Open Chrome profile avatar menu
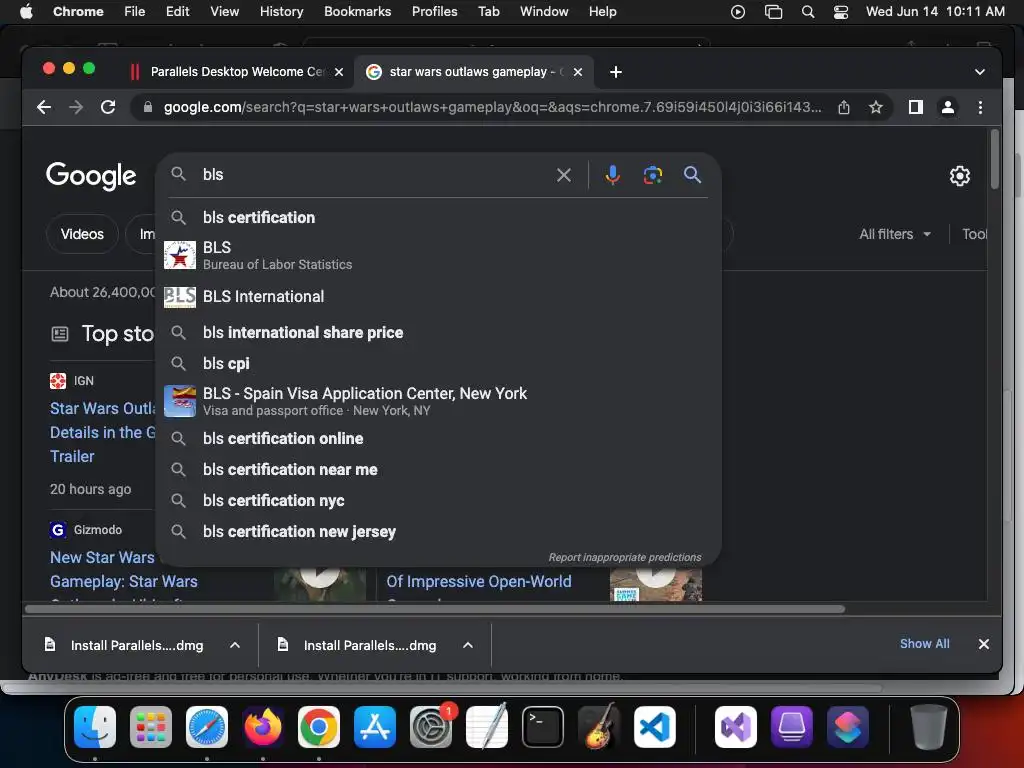 point(948,107)
